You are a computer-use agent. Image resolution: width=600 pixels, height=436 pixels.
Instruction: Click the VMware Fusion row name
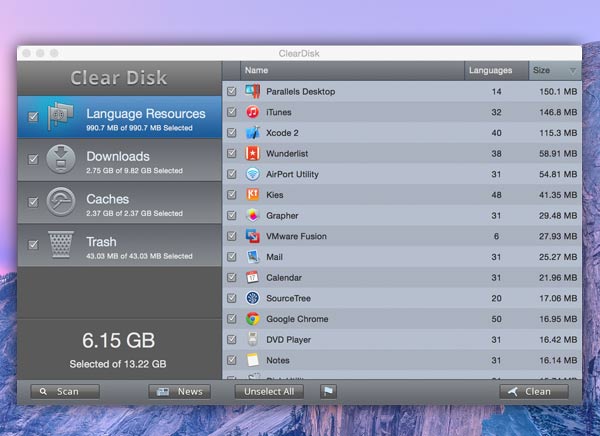click(x=297, y=236)
